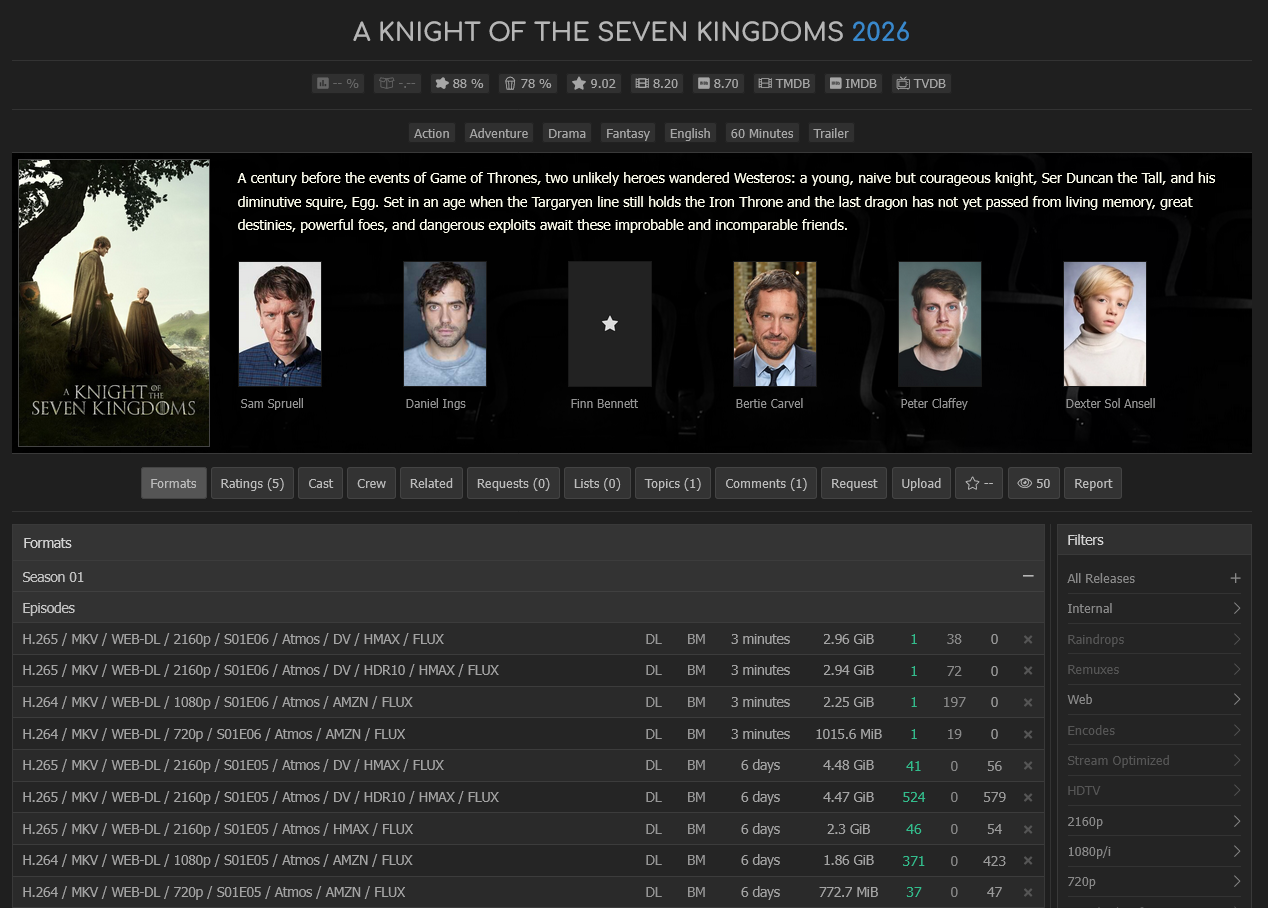Toggle the star favorite button
The height and width of the screenshot is (908, 1268).
coord(979,483)
